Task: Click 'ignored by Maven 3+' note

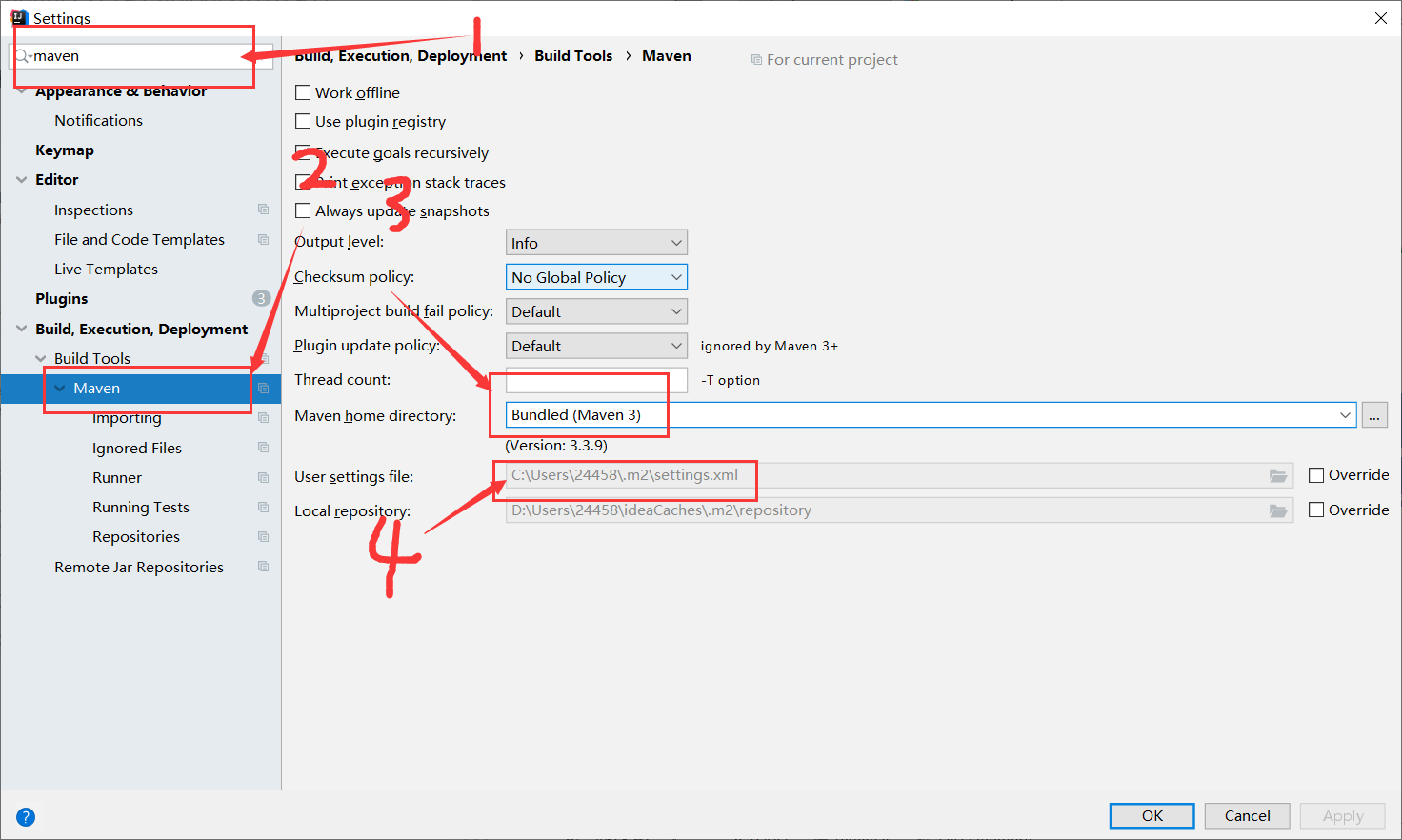Action: click(770, 346)
